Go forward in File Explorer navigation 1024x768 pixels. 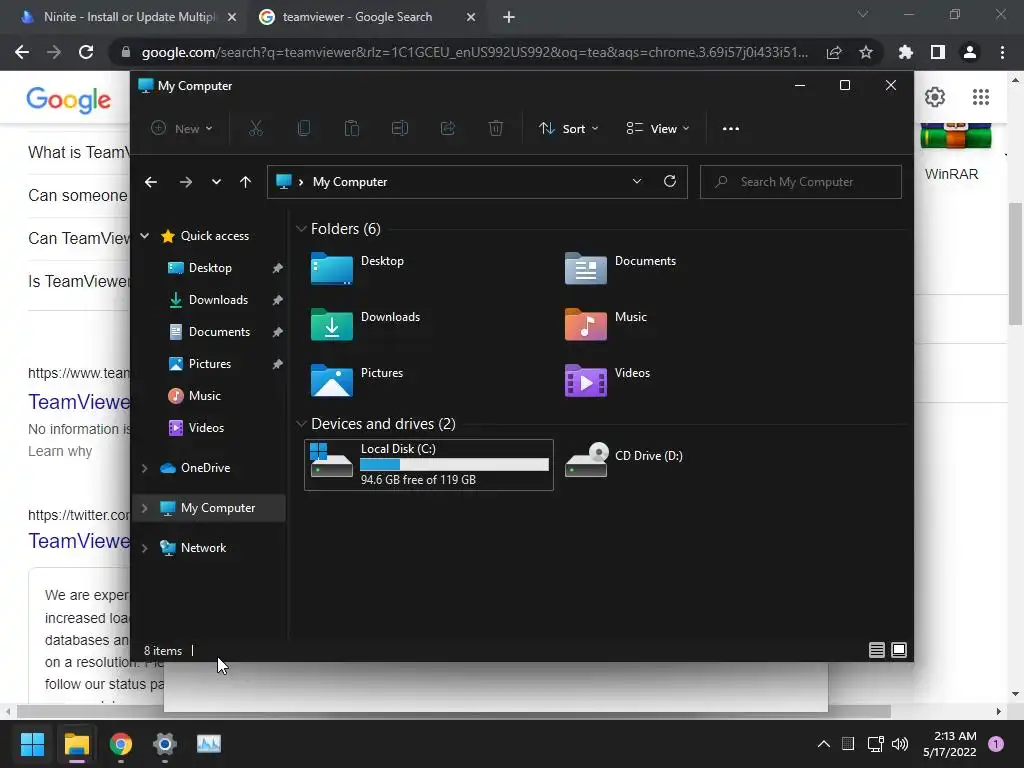(185, 182)
